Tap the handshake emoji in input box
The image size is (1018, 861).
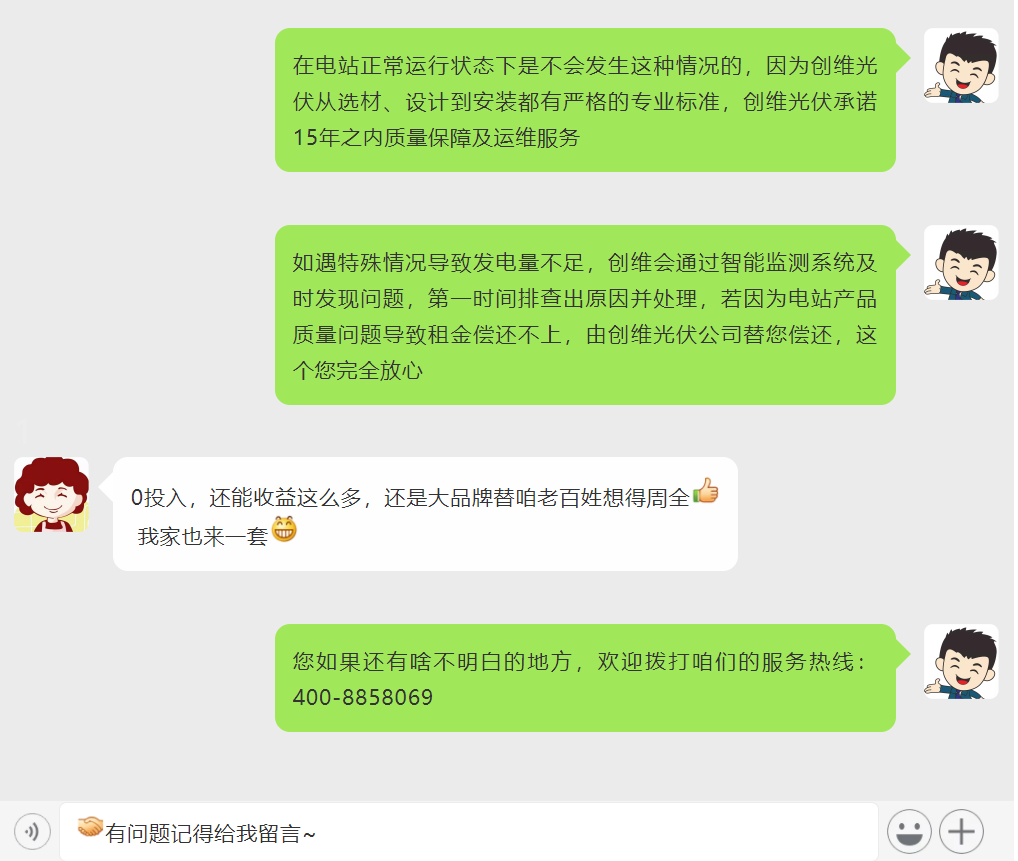coord(90,827)
